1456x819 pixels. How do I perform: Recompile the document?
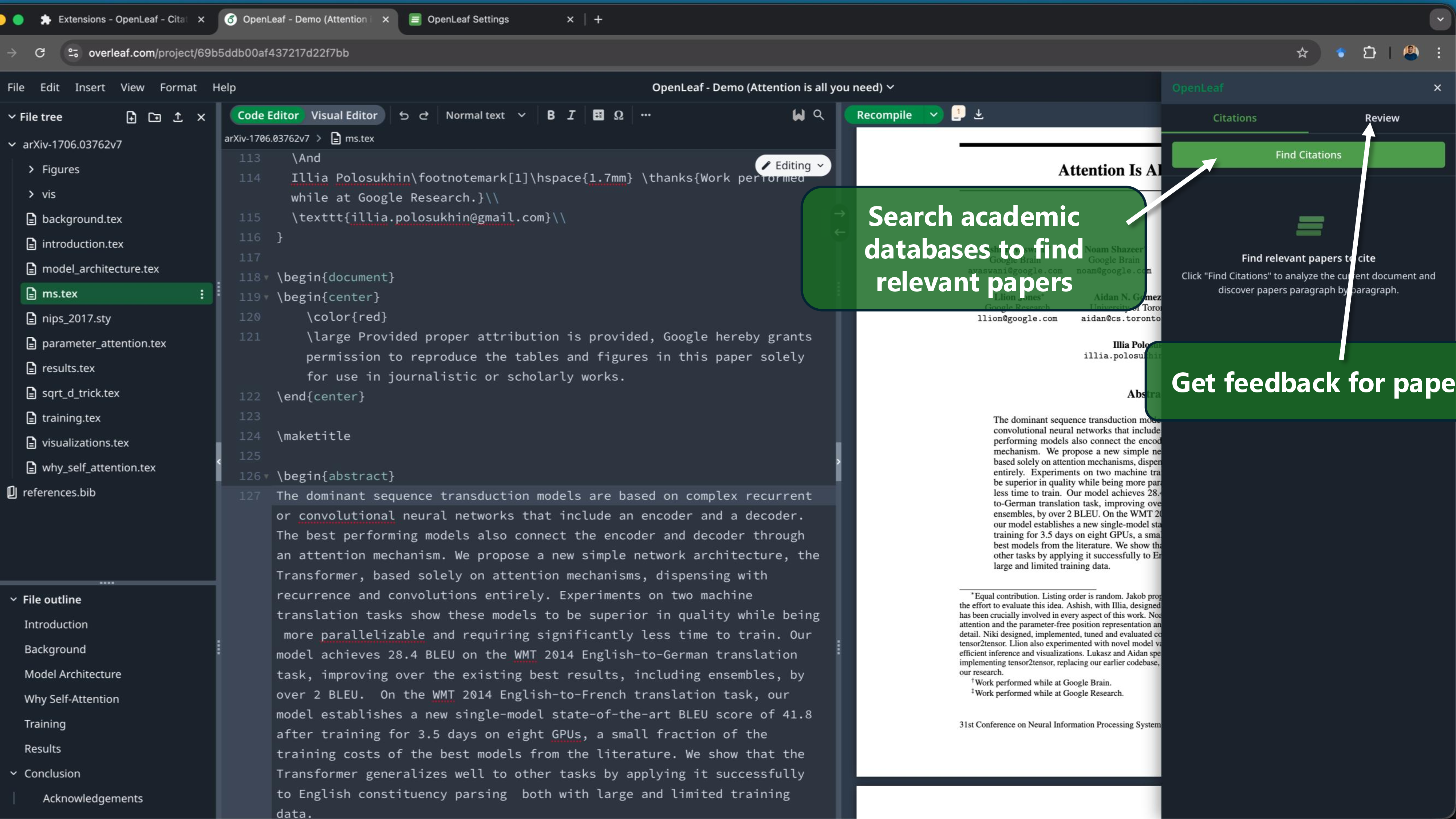pyautogui.click(x=884, y=115)
